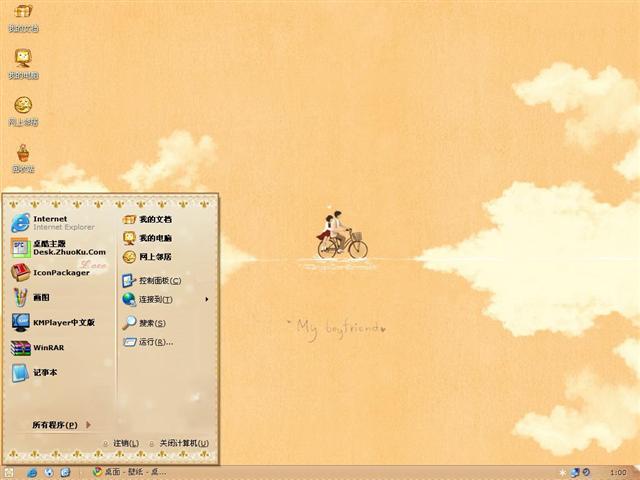Click the 关闭计算机(U) shut down button
This screenshot has width=640, height=480.
179,443
